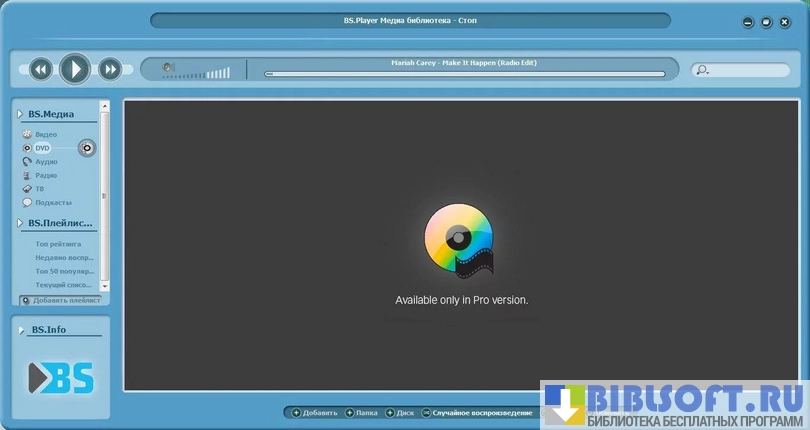Click the Папка add-folder button
Image resolution: width=810 pixels, height=430 pixels.
click(361, 412)
